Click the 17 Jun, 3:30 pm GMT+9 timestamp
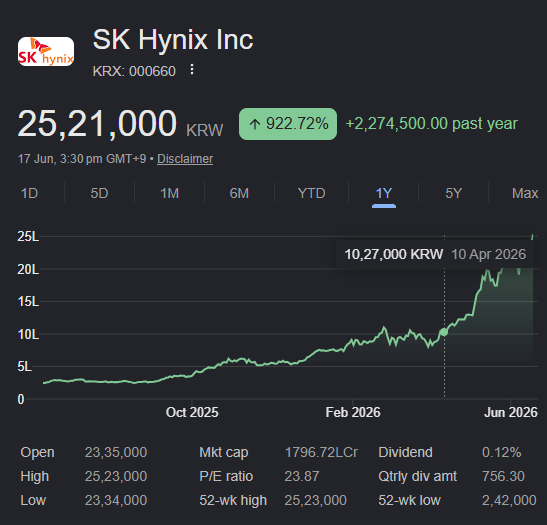 (x=82, y=159)
